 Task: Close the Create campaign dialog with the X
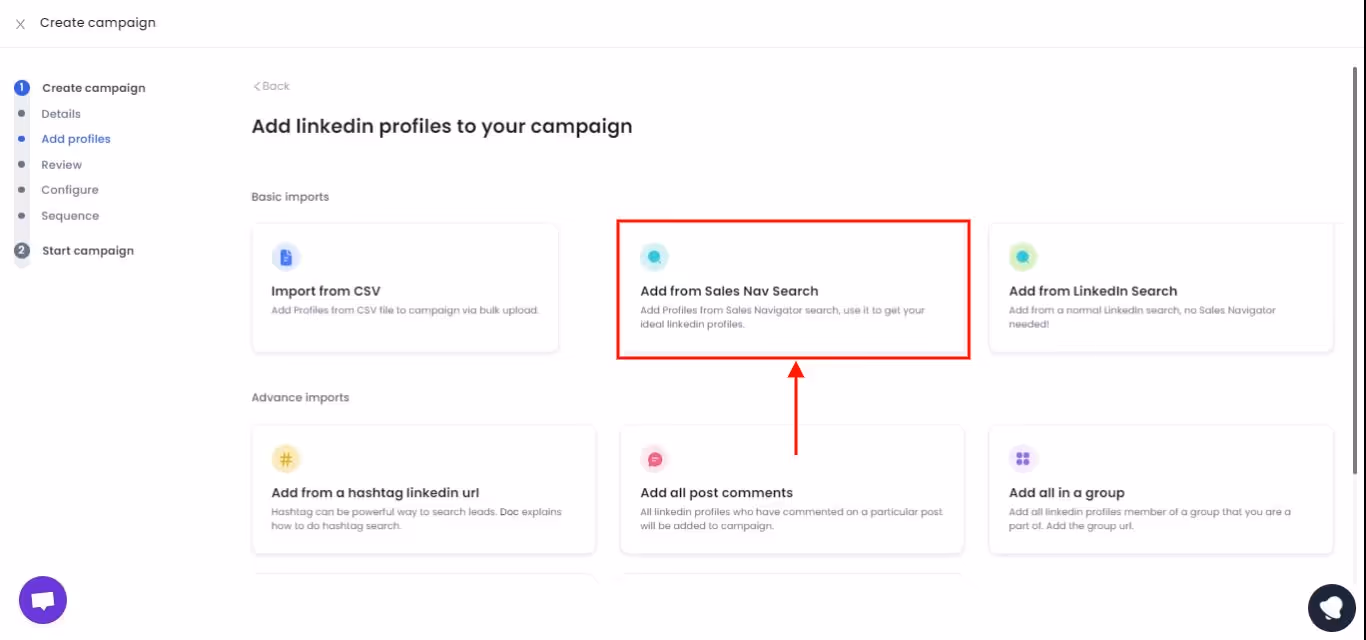19,22
